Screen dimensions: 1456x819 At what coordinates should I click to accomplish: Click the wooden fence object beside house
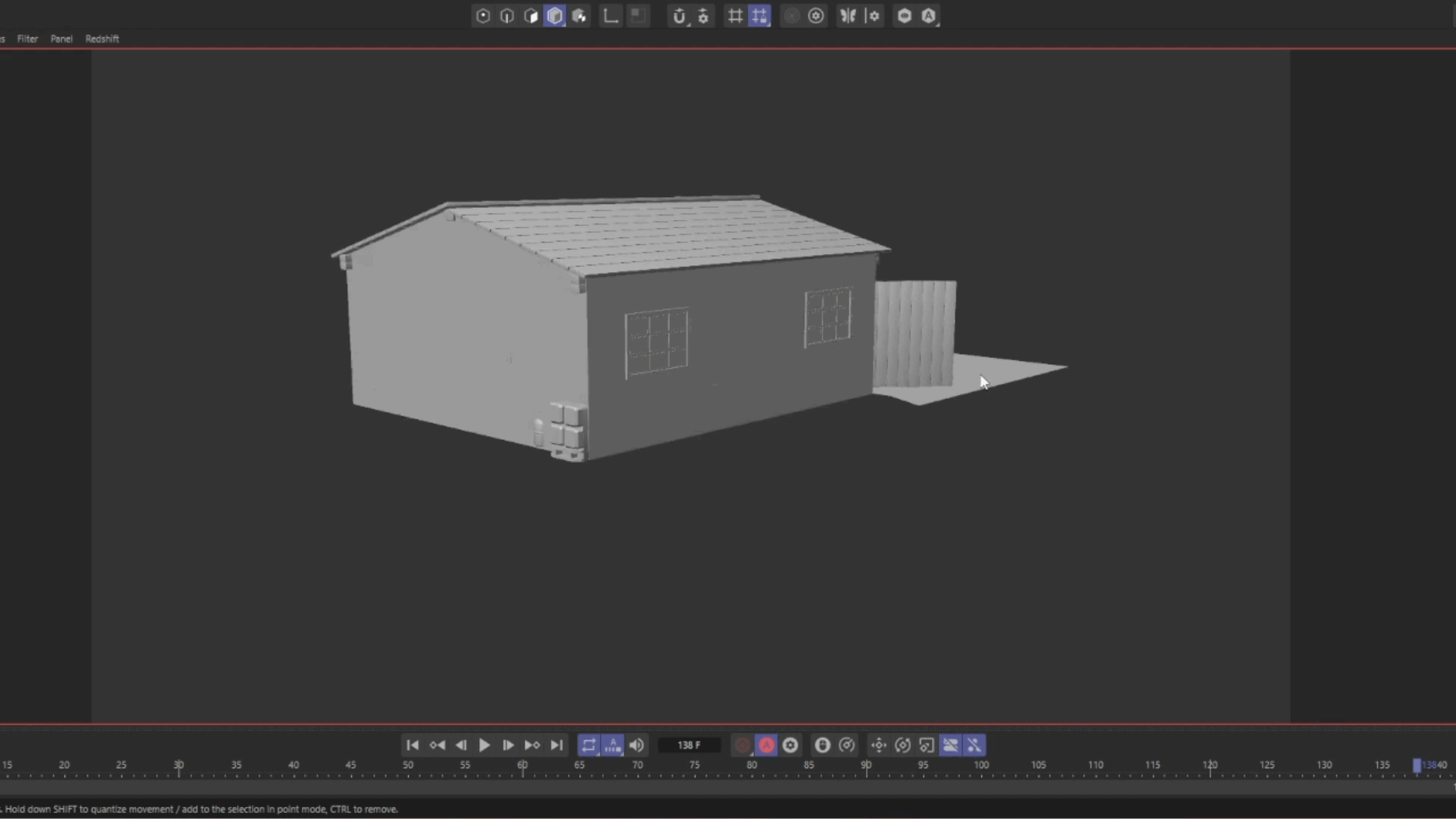coord(915,334)
